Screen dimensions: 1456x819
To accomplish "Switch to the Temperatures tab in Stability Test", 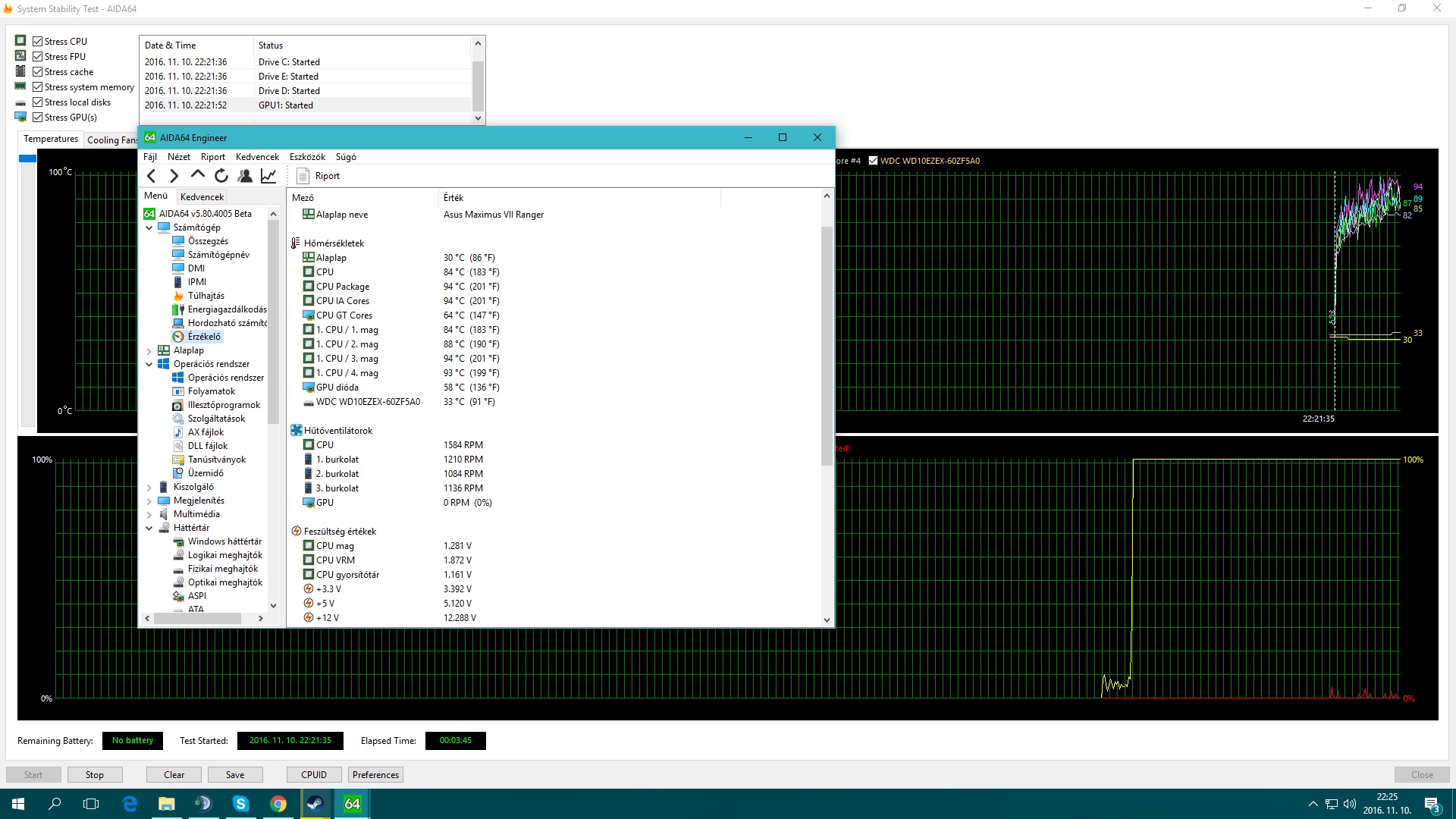I will point(51,139).
